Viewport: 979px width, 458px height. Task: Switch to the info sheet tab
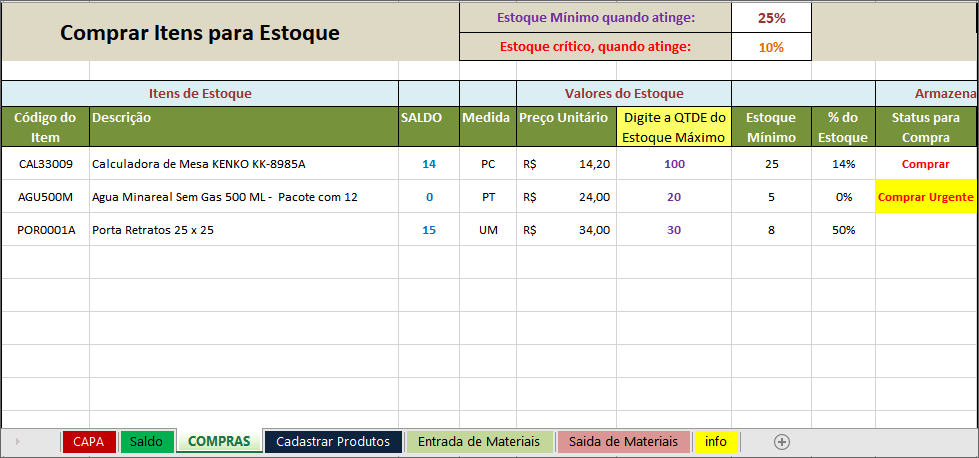pyautogui.click(x=716, y=442)
